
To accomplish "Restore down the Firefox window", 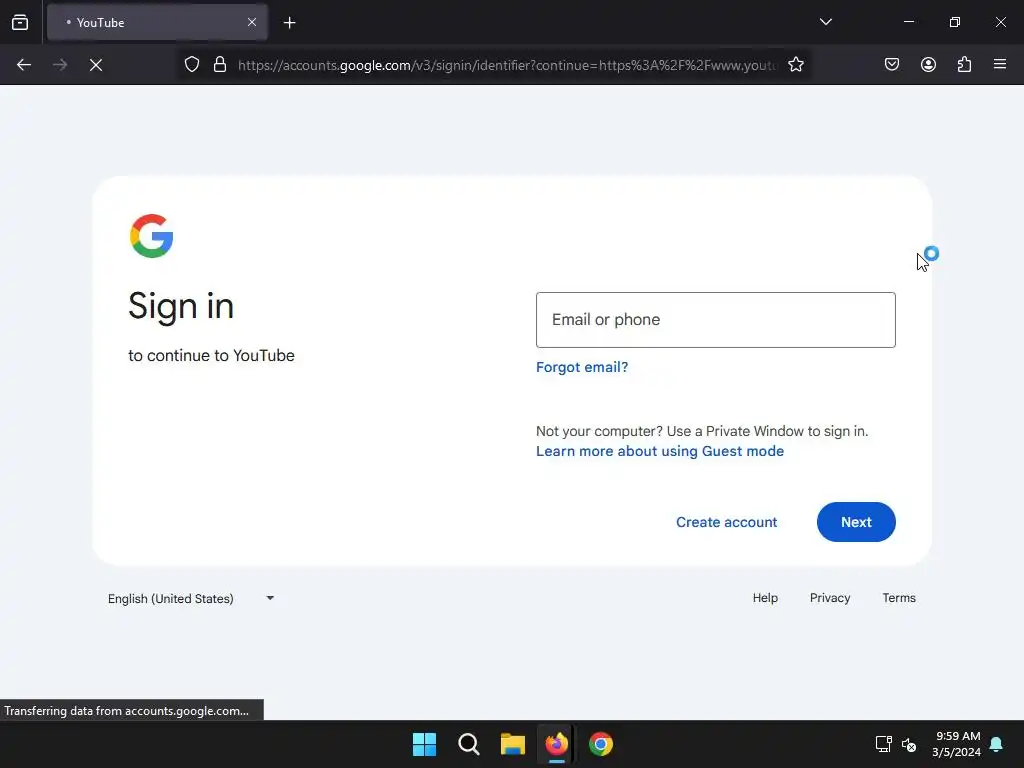I will point(955,22).
